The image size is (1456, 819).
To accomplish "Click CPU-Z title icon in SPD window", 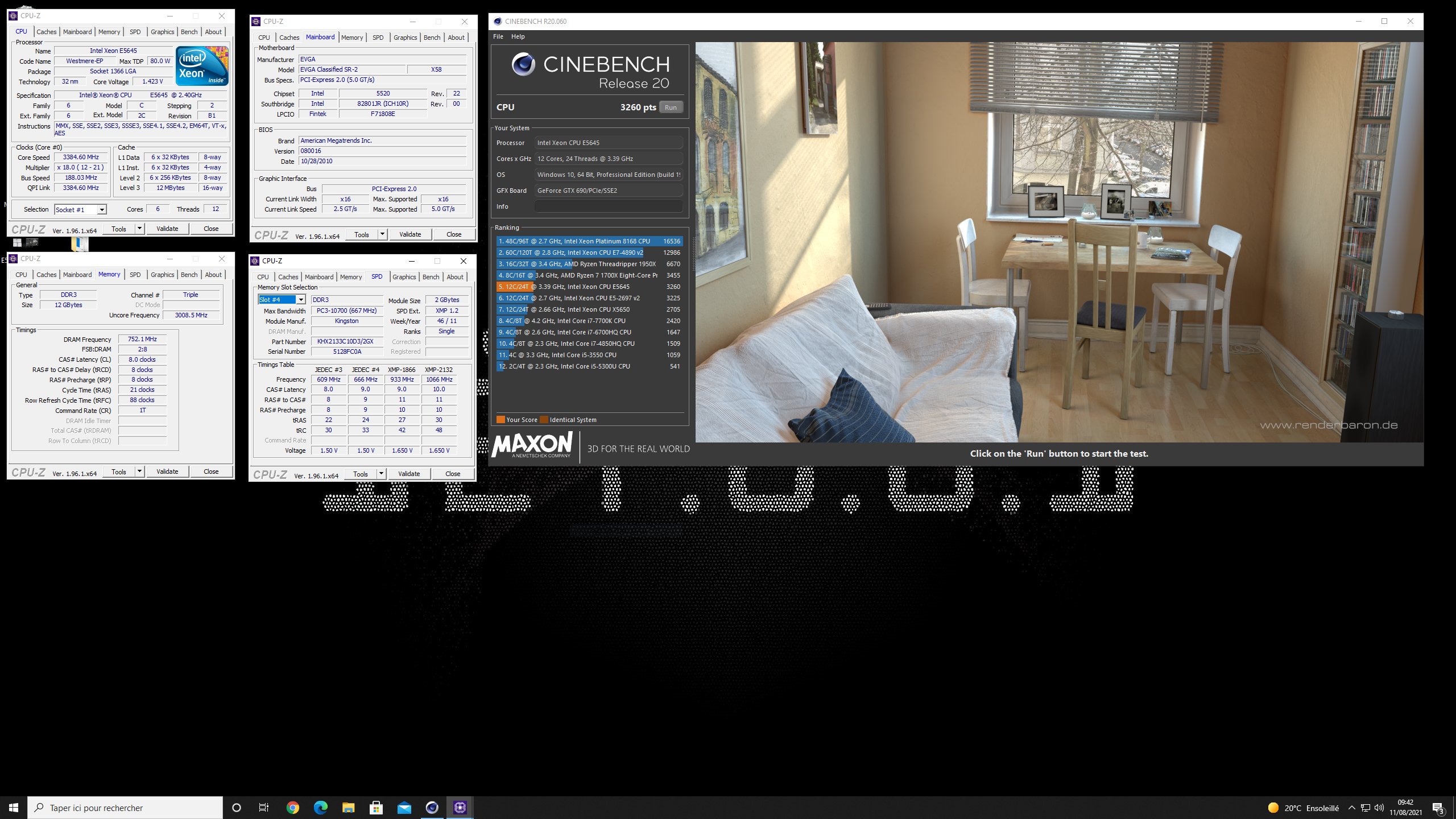I will (255, 261).
